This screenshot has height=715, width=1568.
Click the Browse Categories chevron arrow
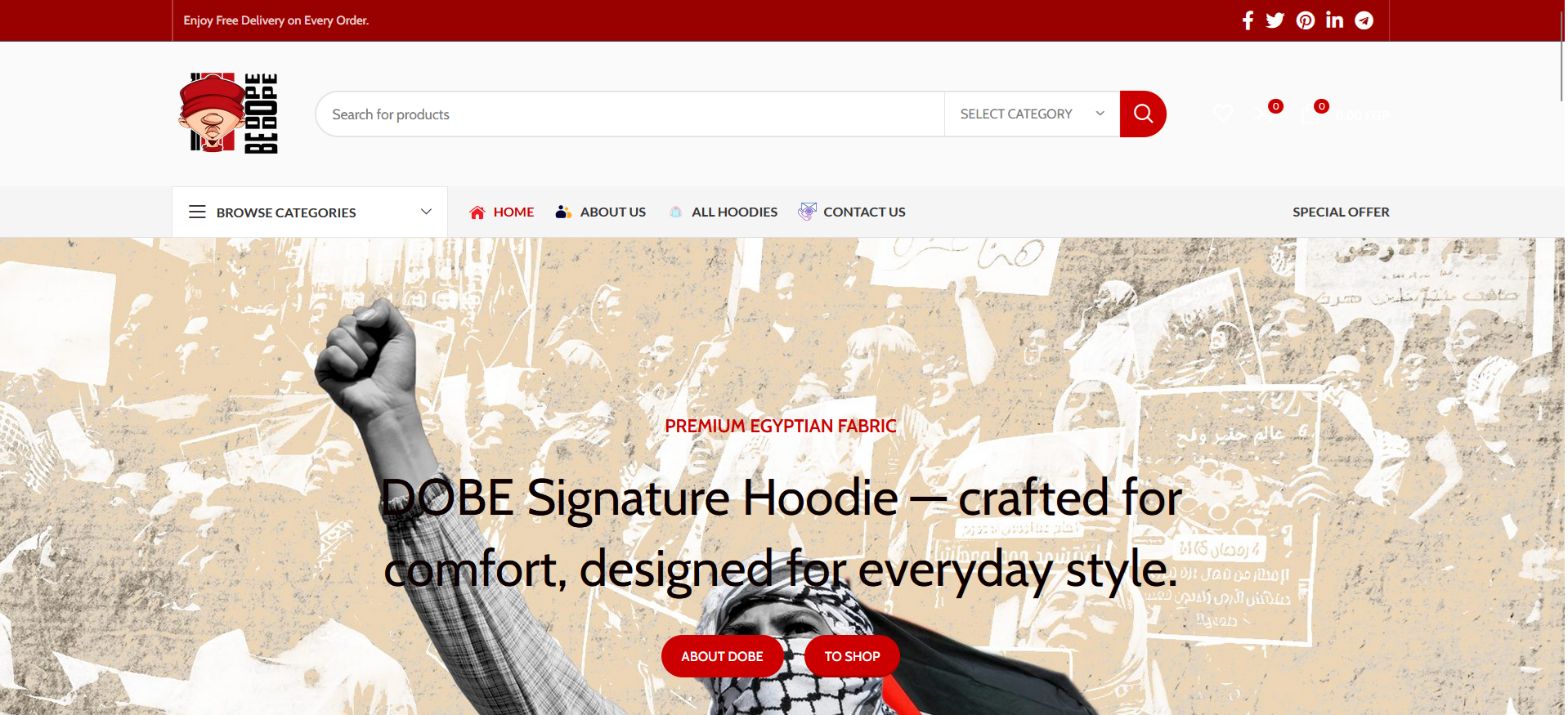click(426, 212)
